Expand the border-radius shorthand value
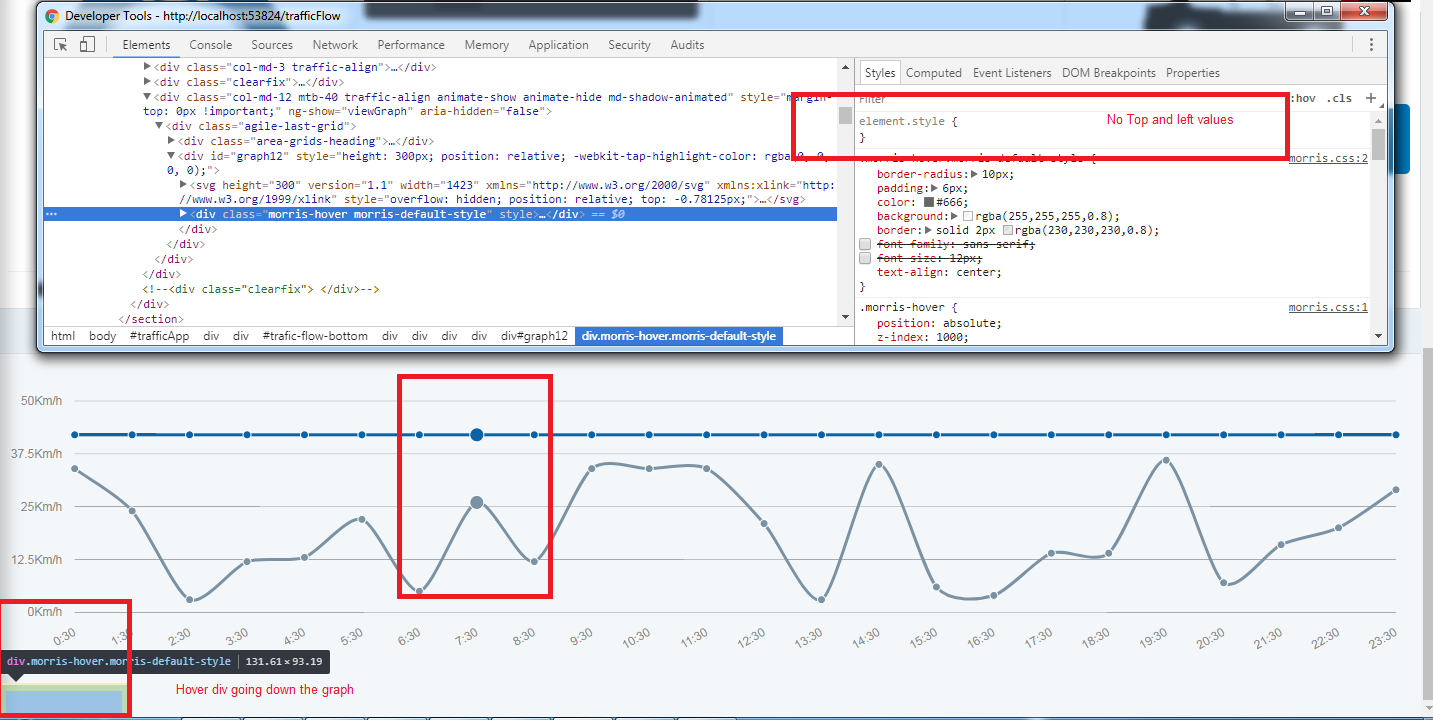The image size is (1433, 720). [x=975, y=174]
